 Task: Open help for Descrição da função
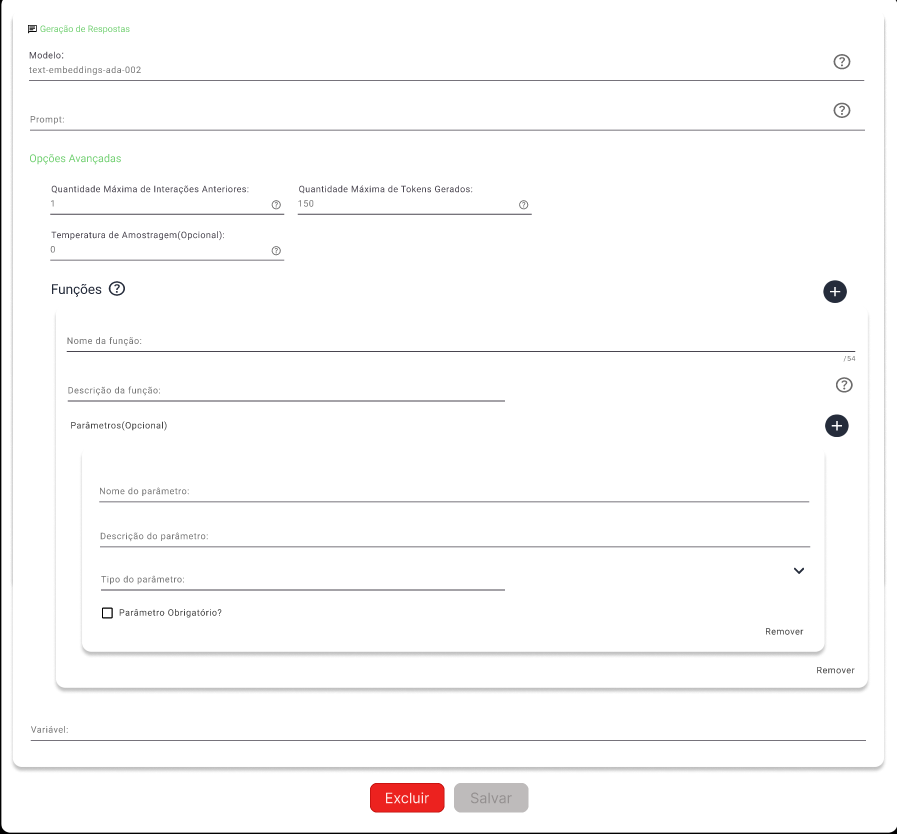tap(844, 385)
